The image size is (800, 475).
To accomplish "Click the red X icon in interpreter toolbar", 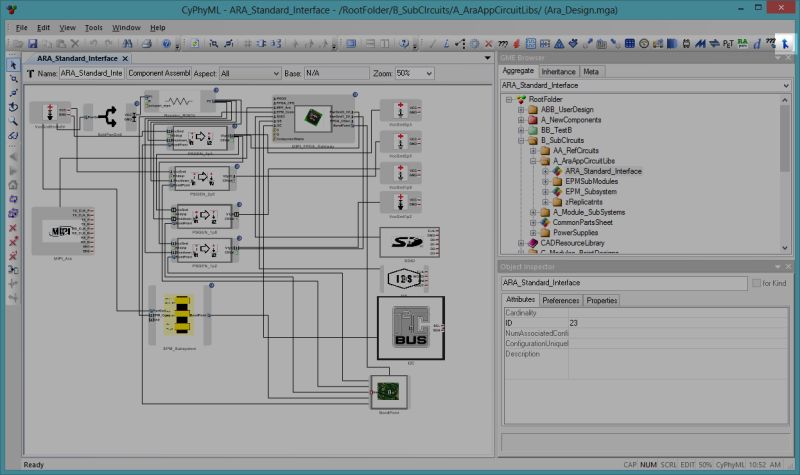I will click(488, 44).
